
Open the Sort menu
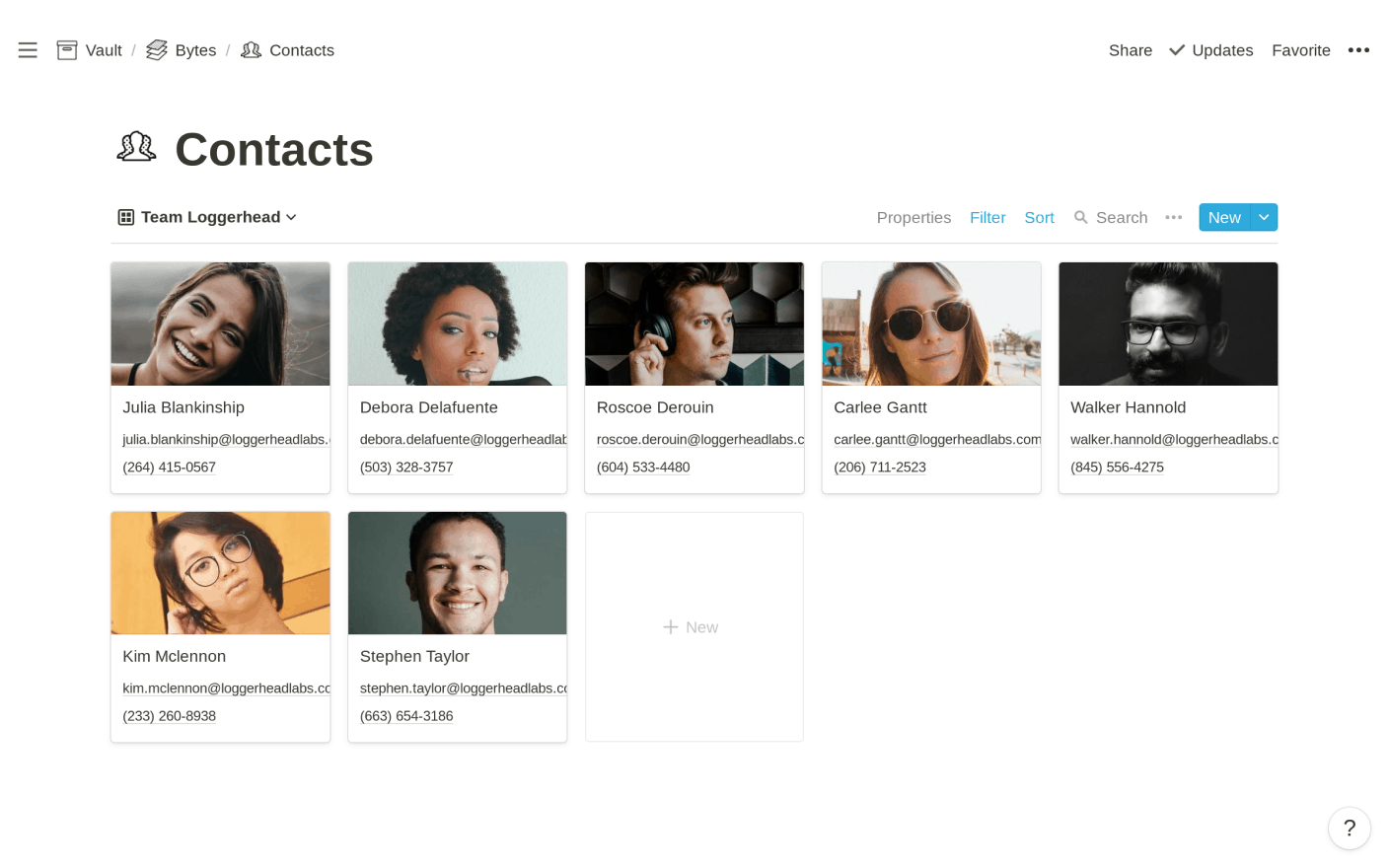pos(1039,217)
